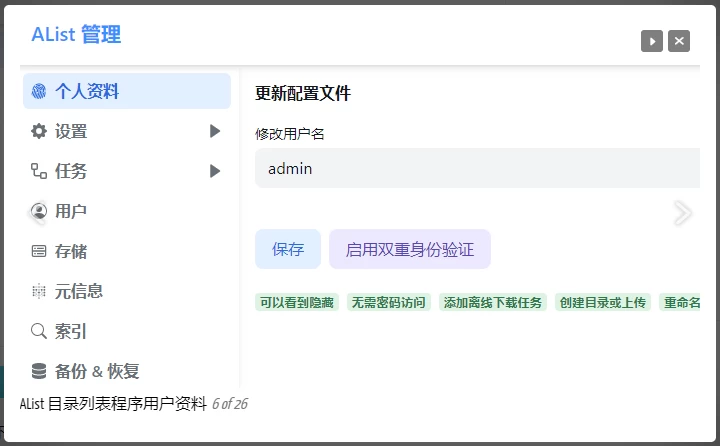Click the 无需密码访问 permission tag
Viewport: 720px width, 446px height.
tap(388, 302)
